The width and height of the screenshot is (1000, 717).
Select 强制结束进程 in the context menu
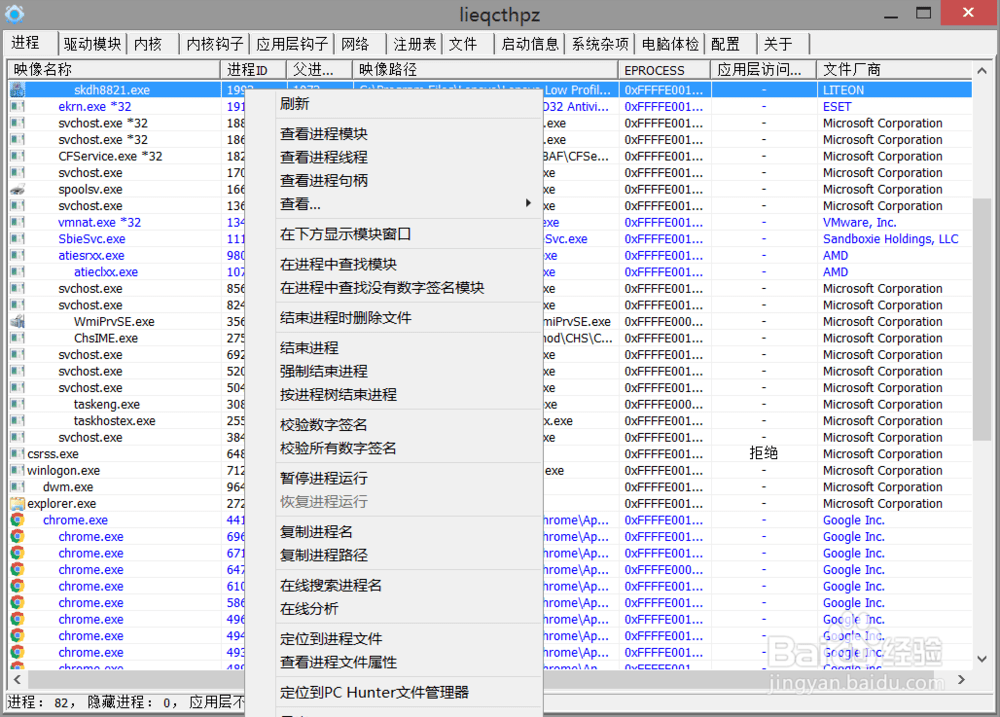324,371
